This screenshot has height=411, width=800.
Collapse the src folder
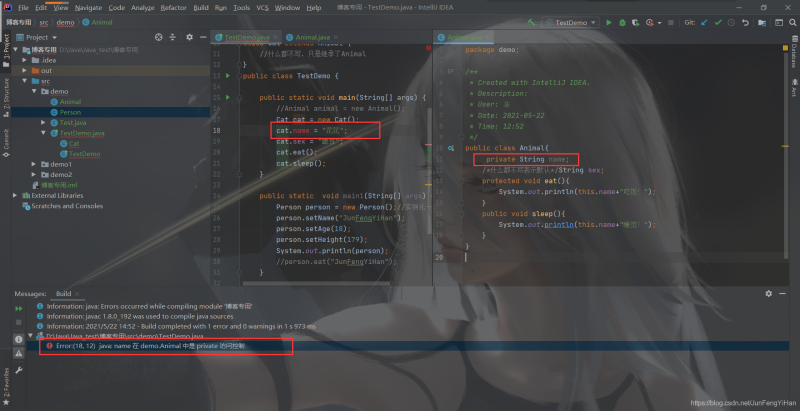click(x=24, y=81)
